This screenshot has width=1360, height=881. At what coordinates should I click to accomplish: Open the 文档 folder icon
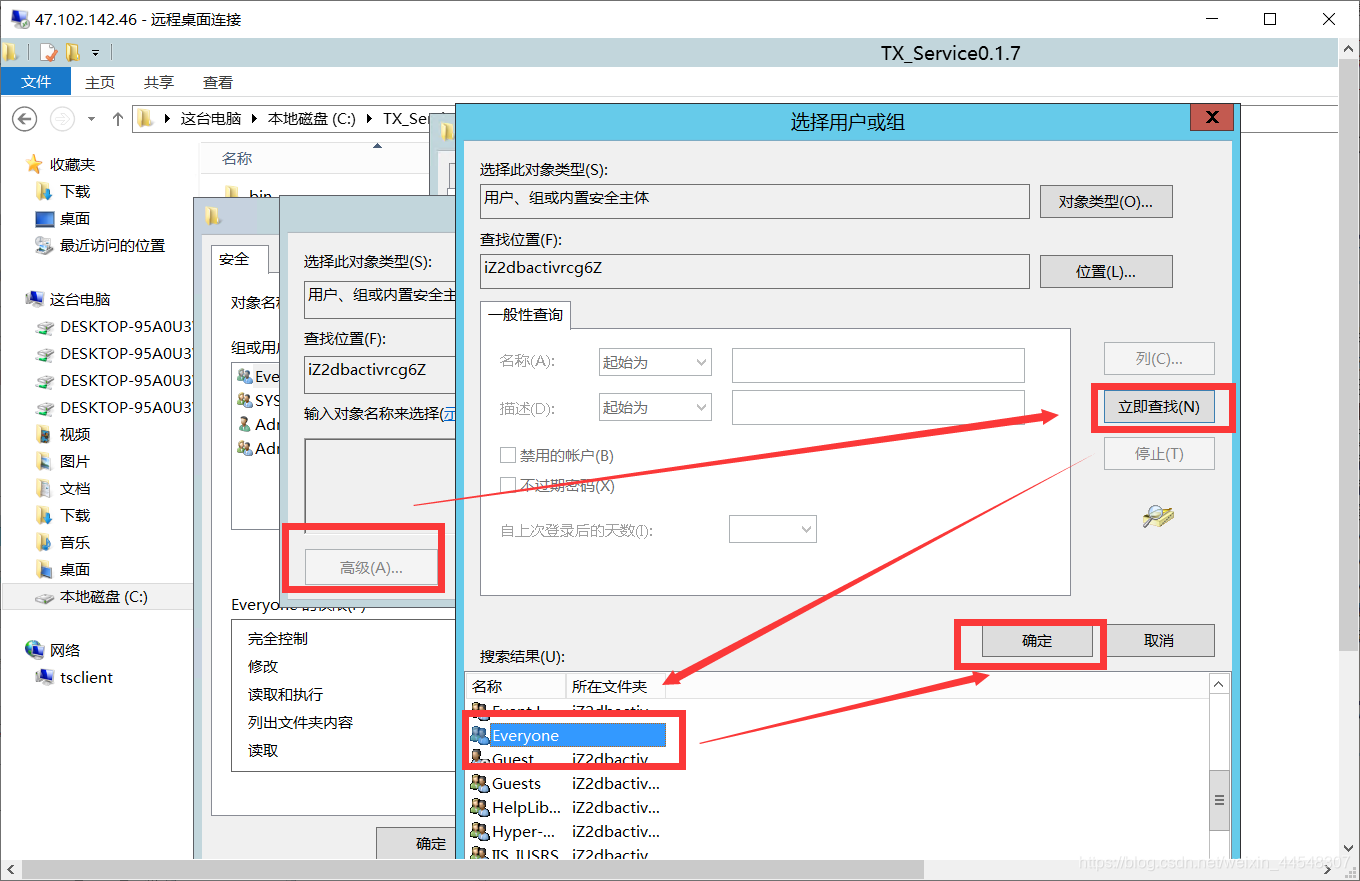tap(44, 488)
